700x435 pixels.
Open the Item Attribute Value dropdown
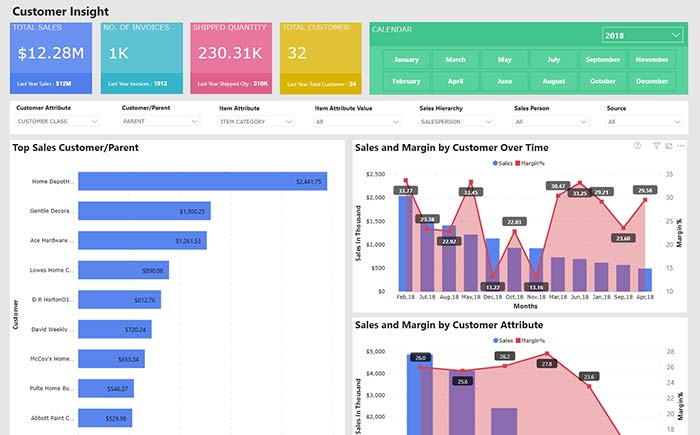[x=357, y=121]
